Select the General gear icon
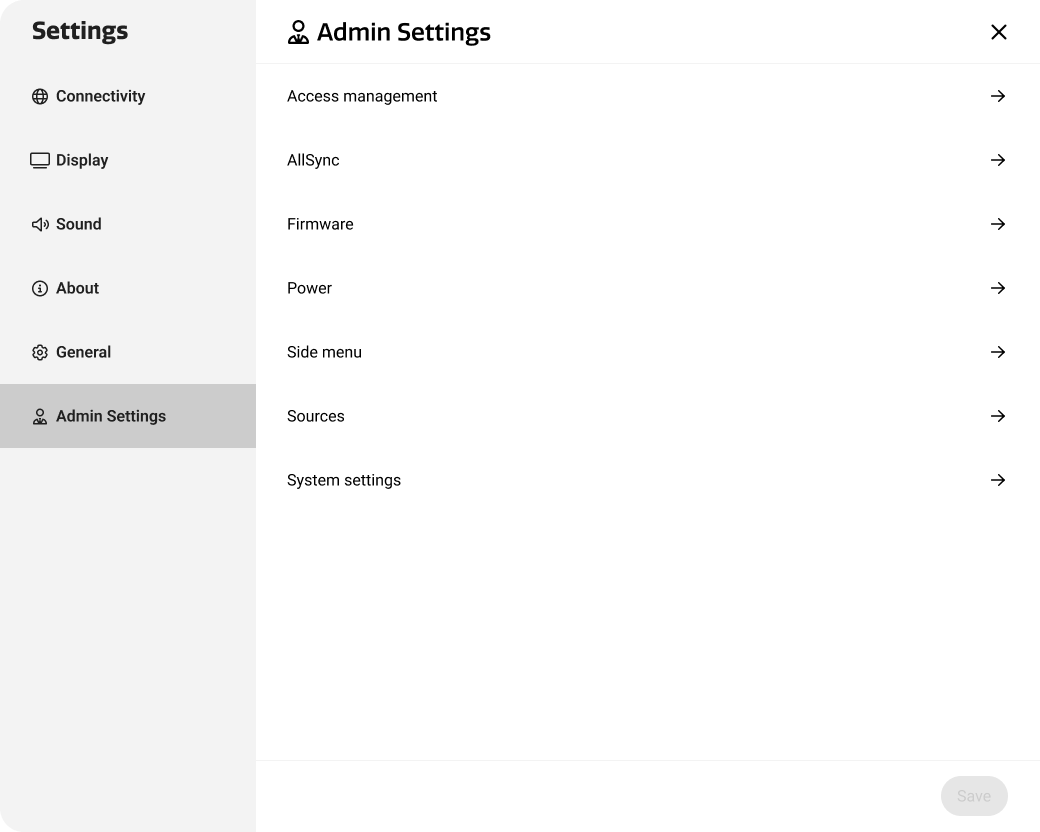Screen dimensions: 1040x832 tap(39, 352)
